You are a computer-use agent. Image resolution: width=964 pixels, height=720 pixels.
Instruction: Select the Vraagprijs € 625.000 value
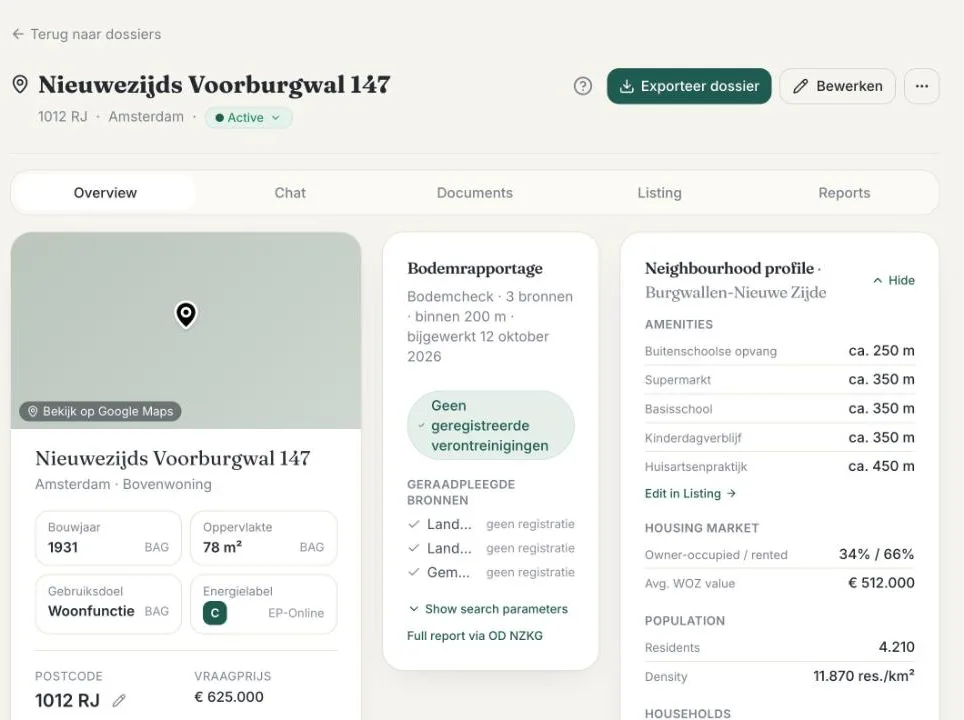pos(229,697)
